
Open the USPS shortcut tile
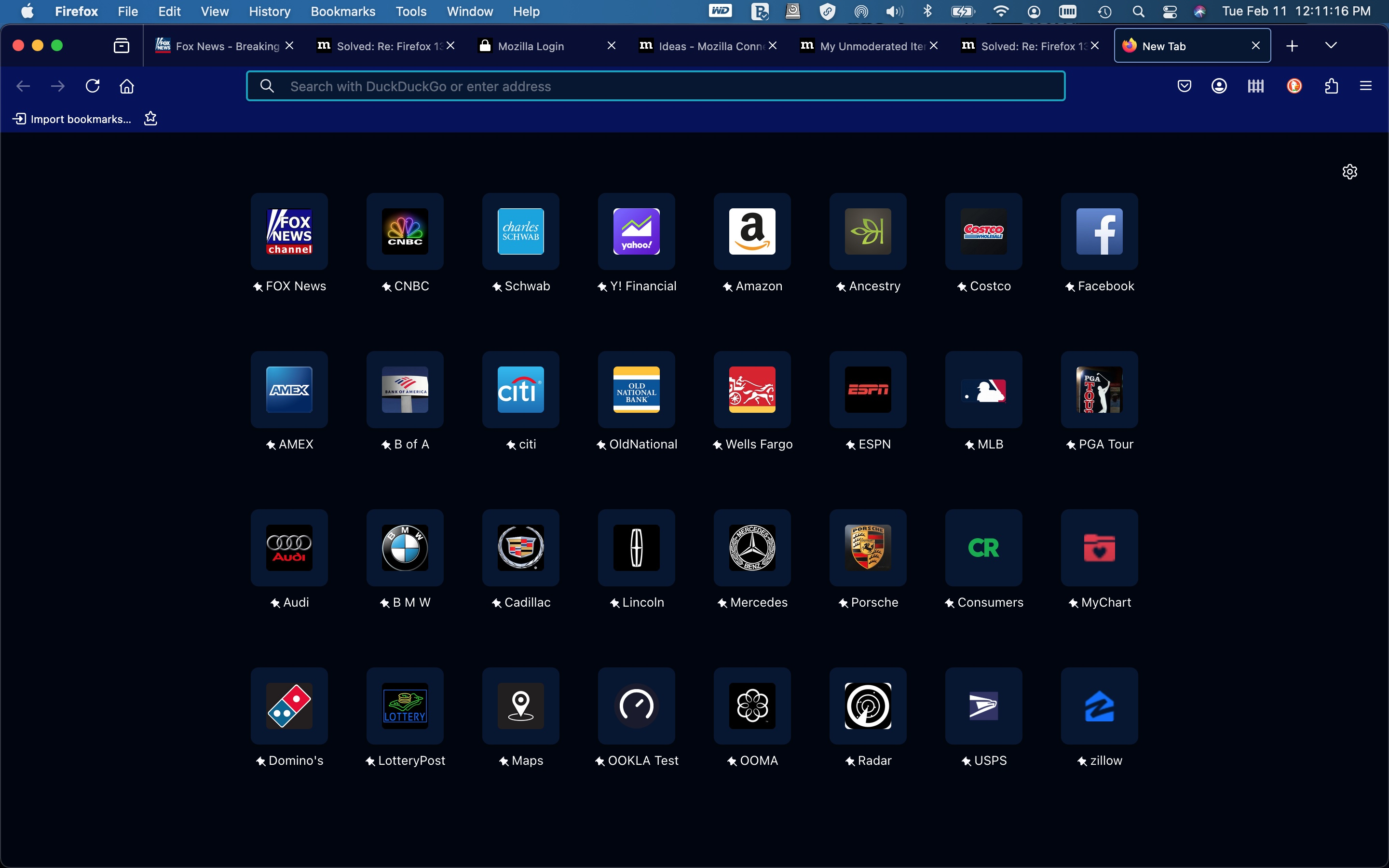[x=984, y=706]
